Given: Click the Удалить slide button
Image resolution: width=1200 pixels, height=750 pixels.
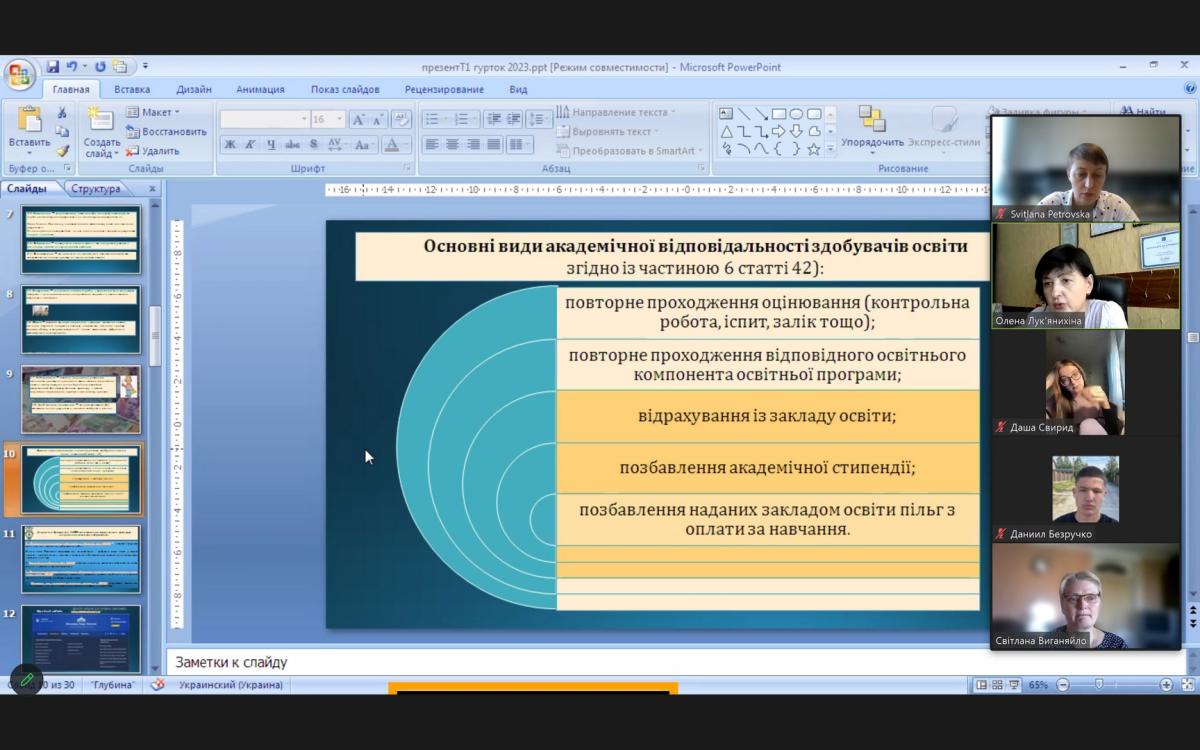Looking at the screenshot, I should tap(153, 151).
